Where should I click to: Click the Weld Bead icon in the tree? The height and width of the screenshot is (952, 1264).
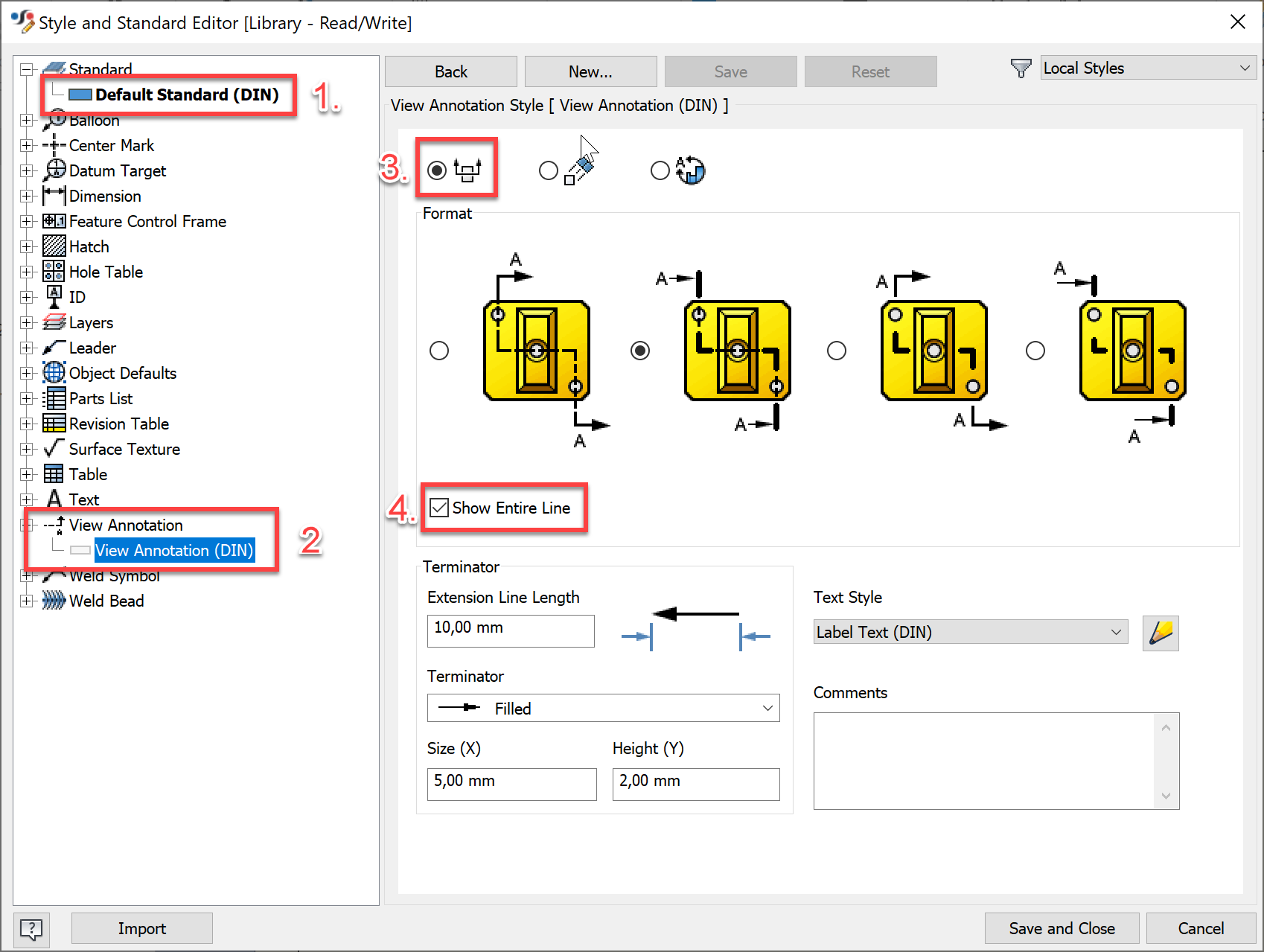point(53,601)
